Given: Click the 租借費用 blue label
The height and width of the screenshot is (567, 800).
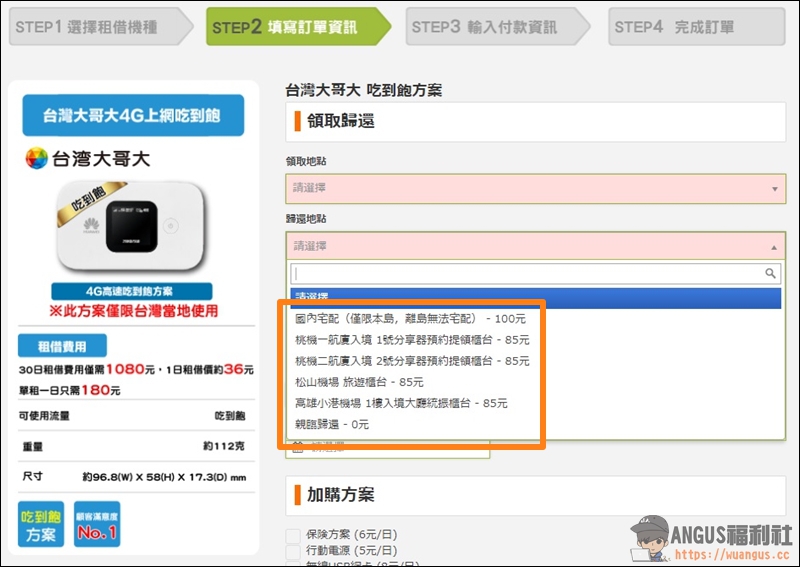Looking at the screenshot, I should click(62, 347).
